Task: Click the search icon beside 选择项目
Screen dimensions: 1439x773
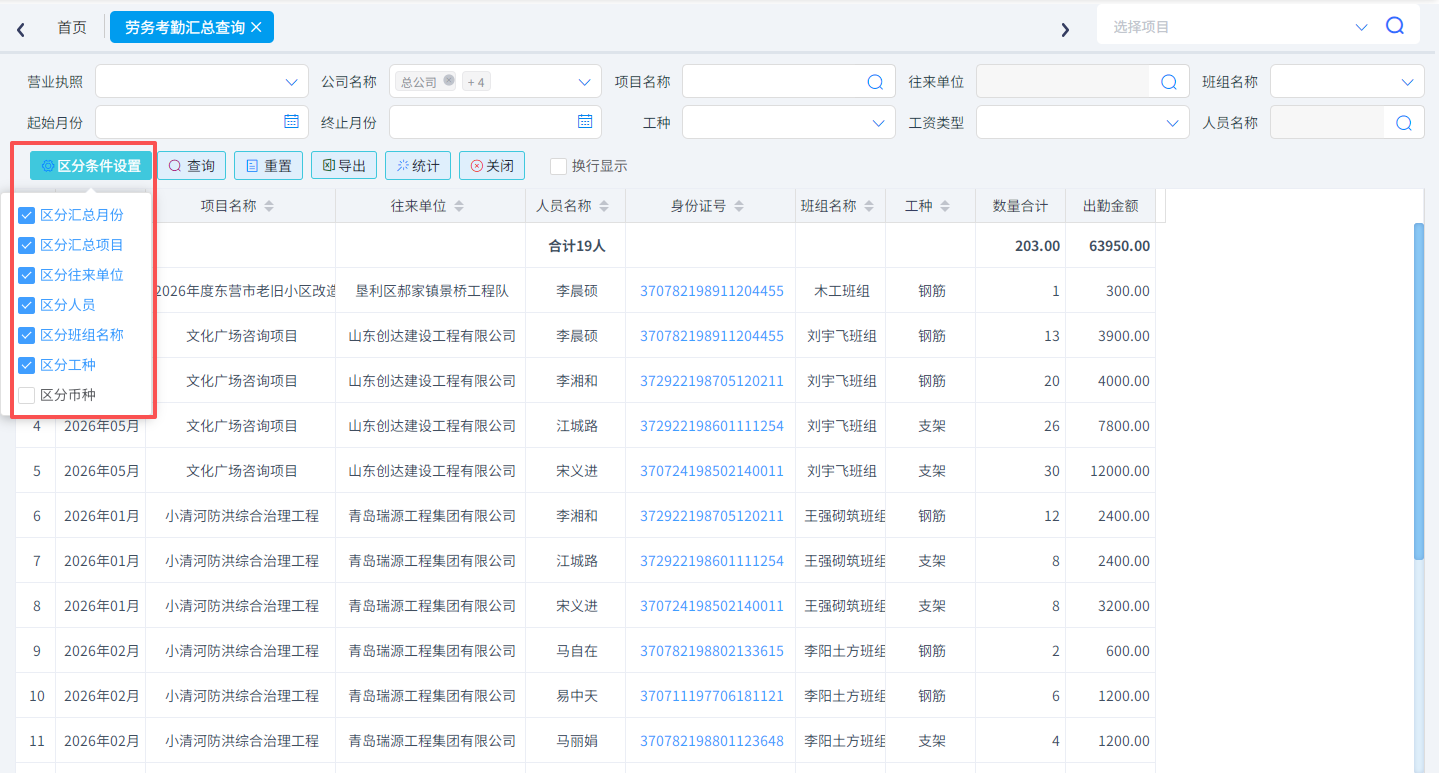Action: pyautogui.click(x=1395, y=26)
